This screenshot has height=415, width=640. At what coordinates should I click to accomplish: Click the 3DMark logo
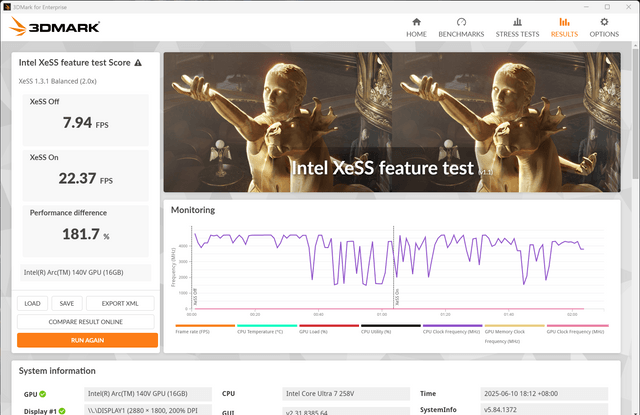point(54,27)
